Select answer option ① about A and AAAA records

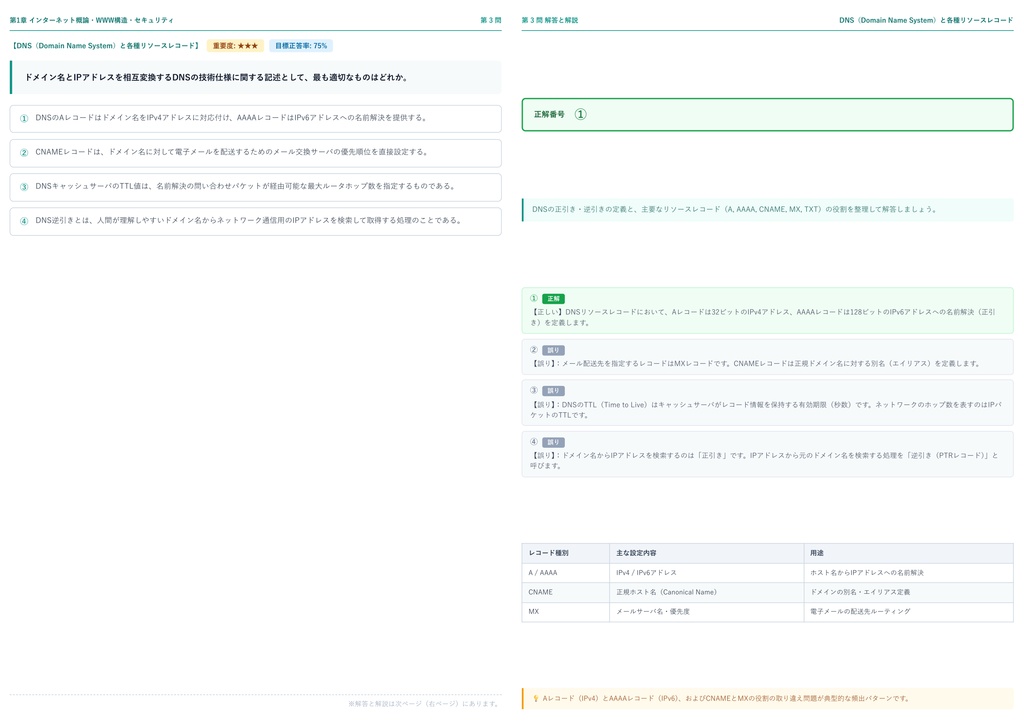[255, 119]
